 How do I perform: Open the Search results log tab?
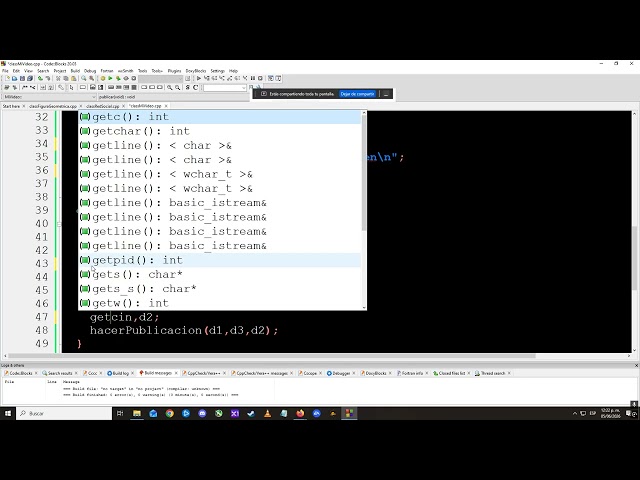pyautogui.click(x=60, y=373)
